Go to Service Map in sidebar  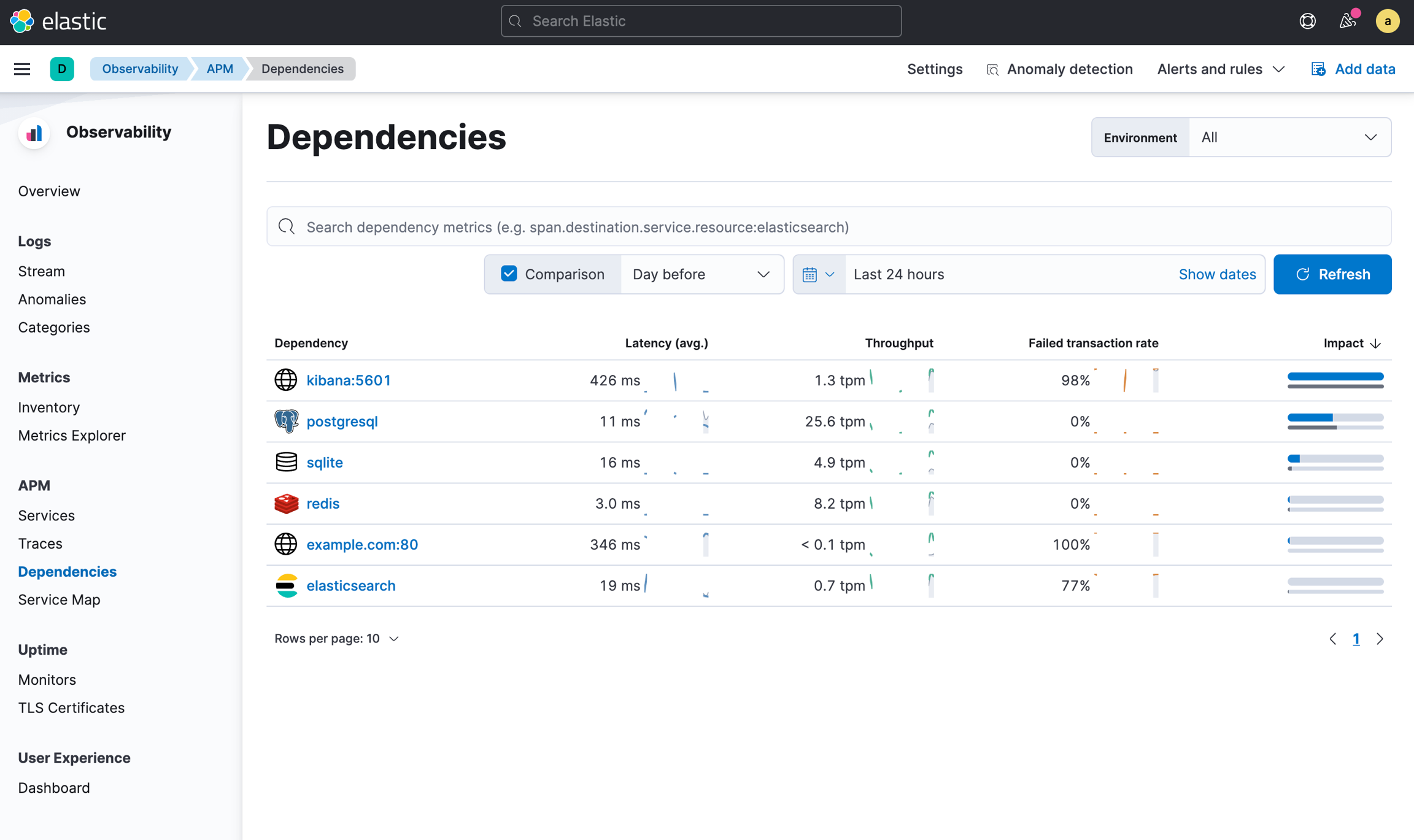[x=59, y=599]
